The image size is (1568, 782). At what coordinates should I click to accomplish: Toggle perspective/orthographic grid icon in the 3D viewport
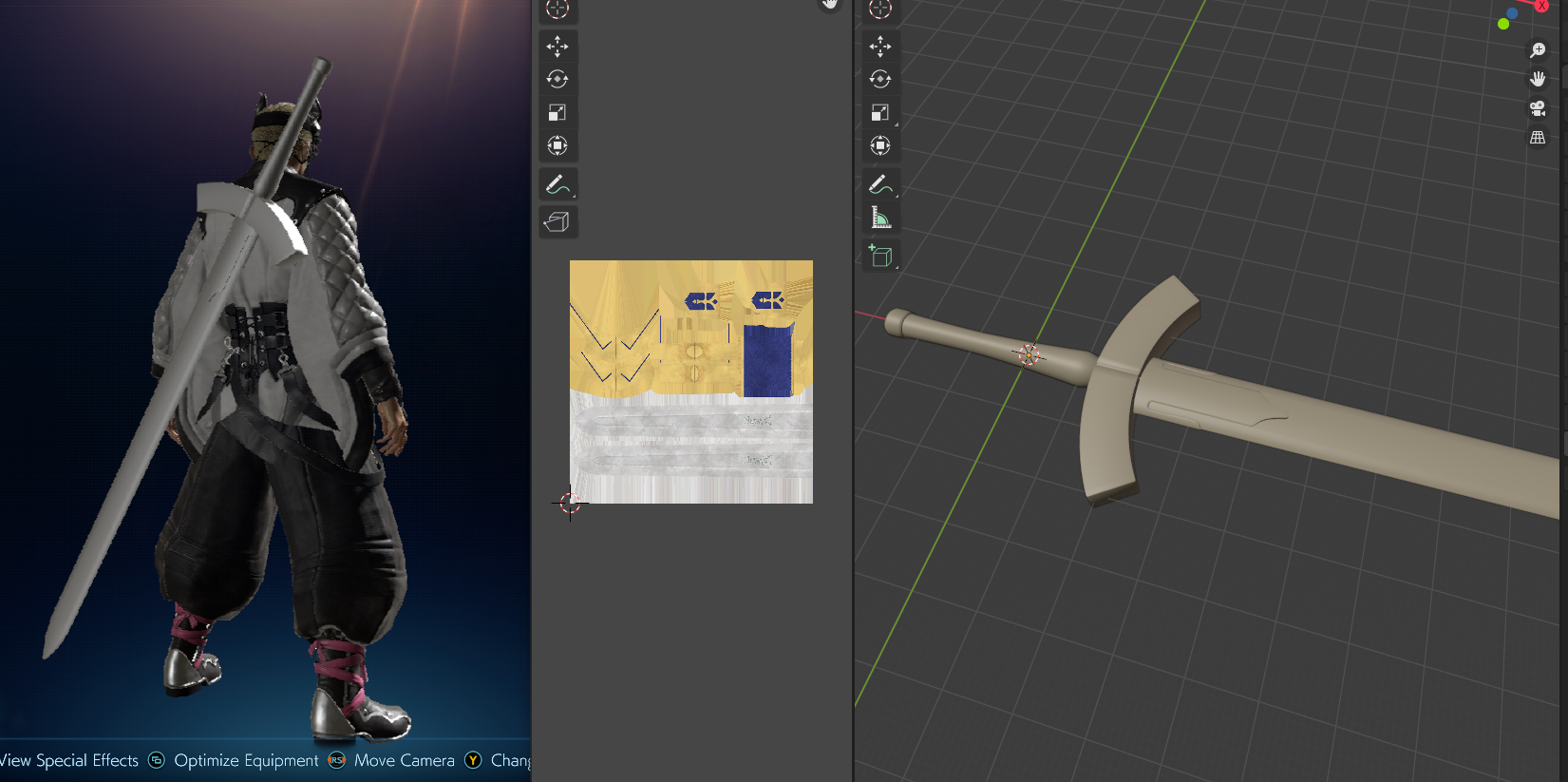(1538, 138)
